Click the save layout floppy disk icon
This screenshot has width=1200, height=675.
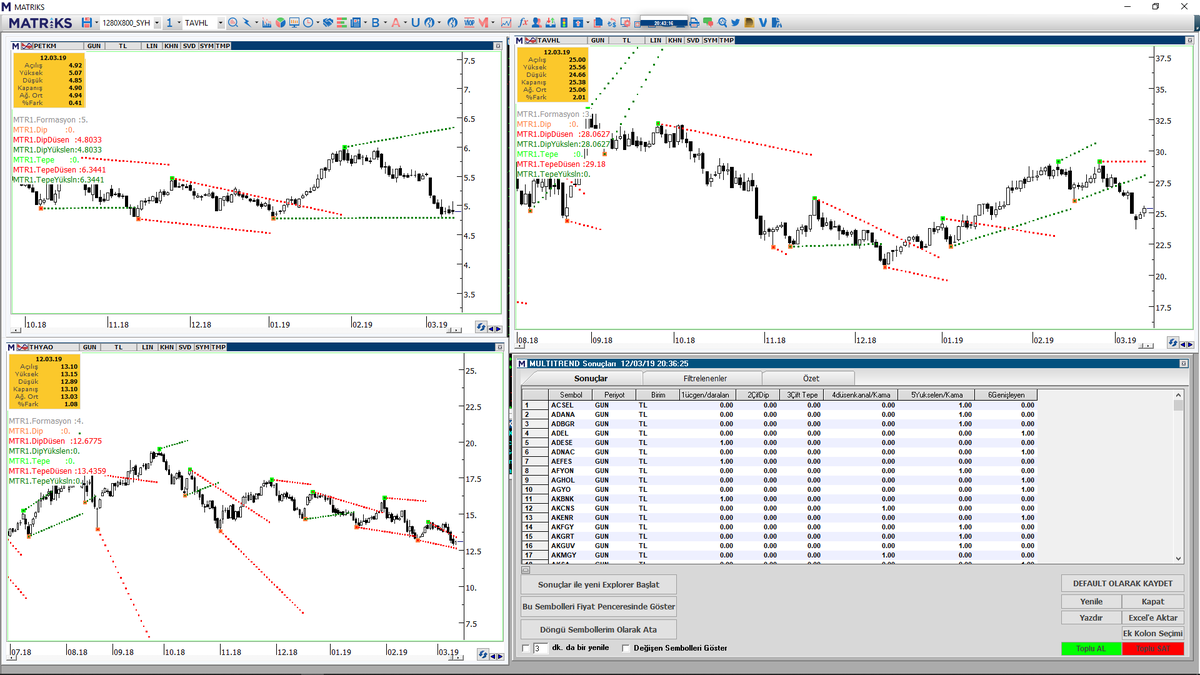click(88, 22)
